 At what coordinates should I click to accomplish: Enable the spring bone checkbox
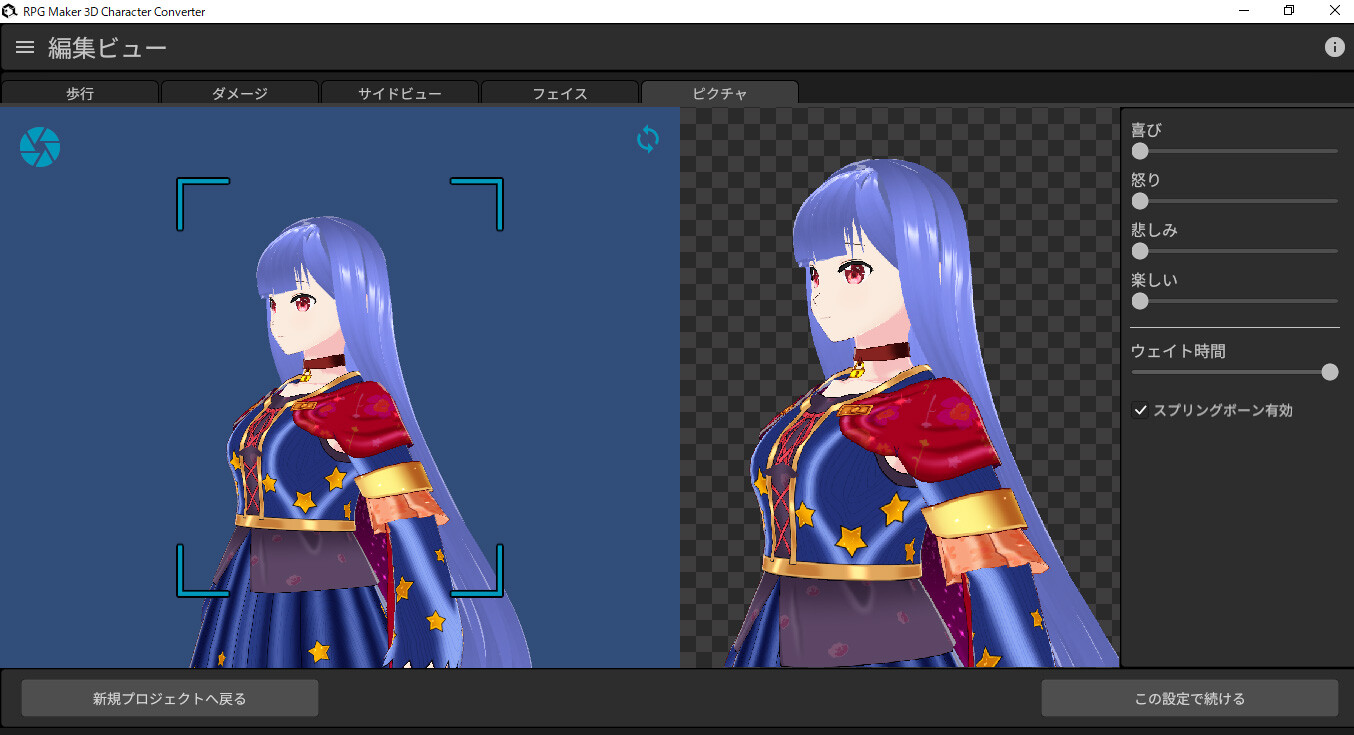[x=1140, y=409]
